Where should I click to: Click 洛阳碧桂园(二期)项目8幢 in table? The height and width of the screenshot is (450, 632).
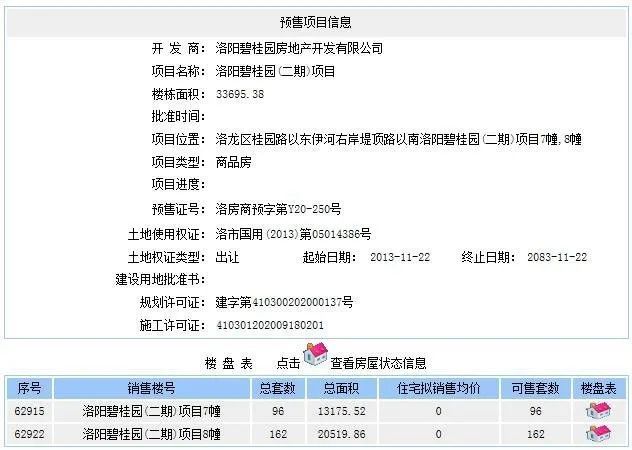(152, 434)
